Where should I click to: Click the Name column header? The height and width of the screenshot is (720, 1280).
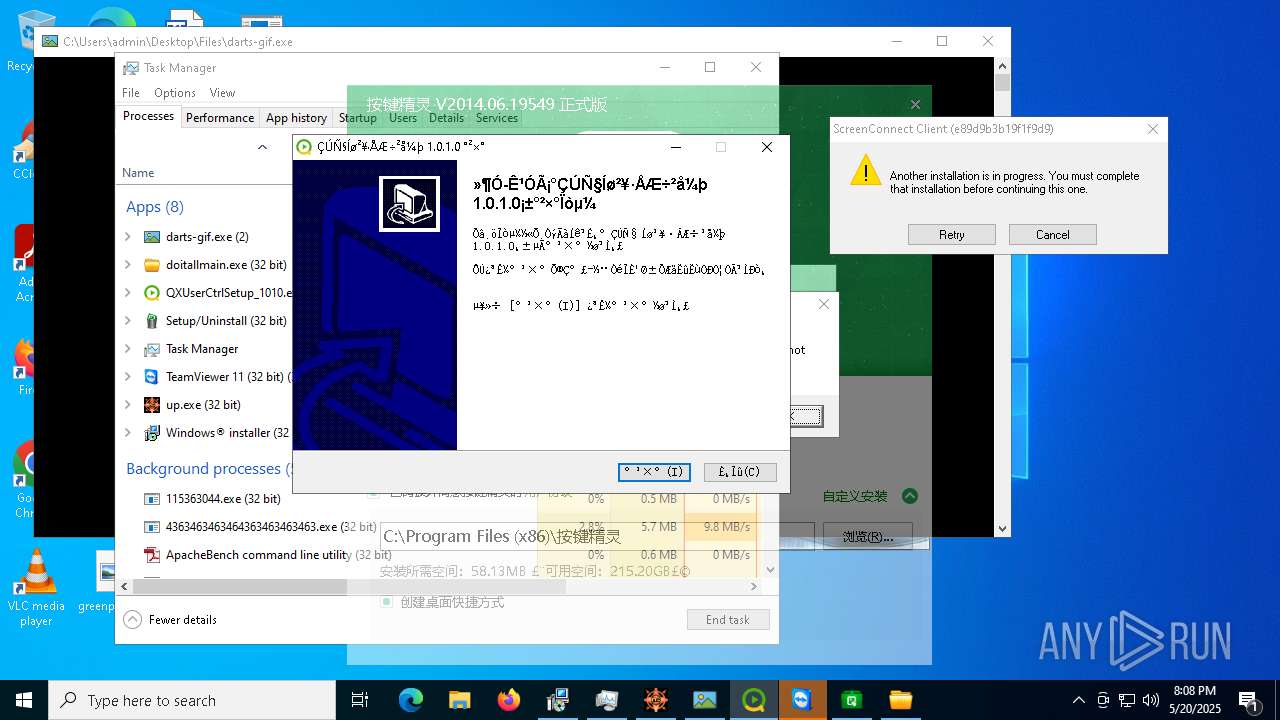pyautogui.click(x=138, y=173)
